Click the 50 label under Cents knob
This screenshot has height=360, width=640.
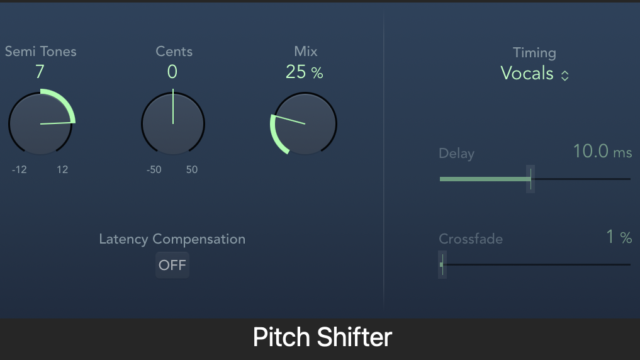[192, 169]
